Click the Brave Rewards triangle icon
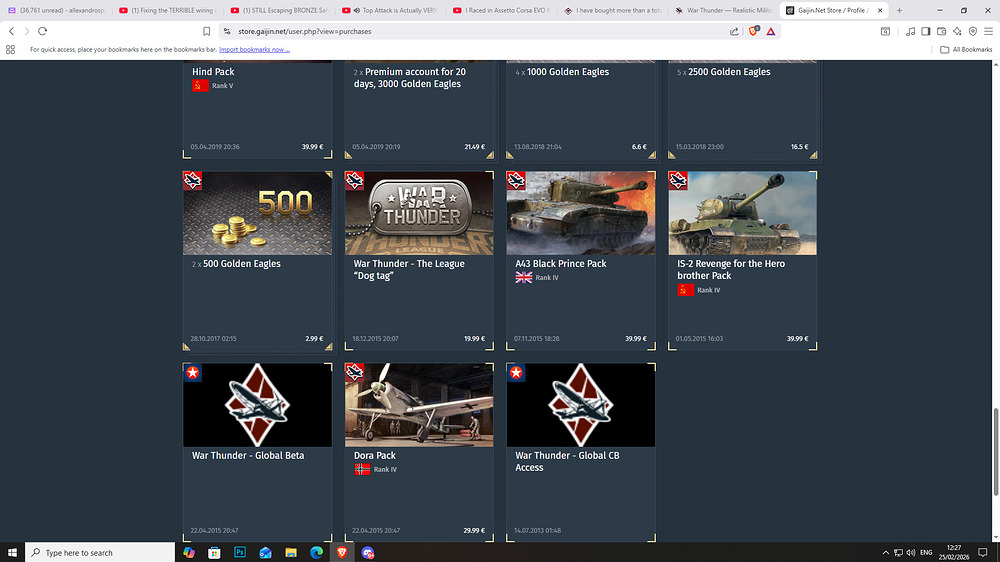Image resolution: width=1000 pixels, height=562 pixels. (771, 31)
